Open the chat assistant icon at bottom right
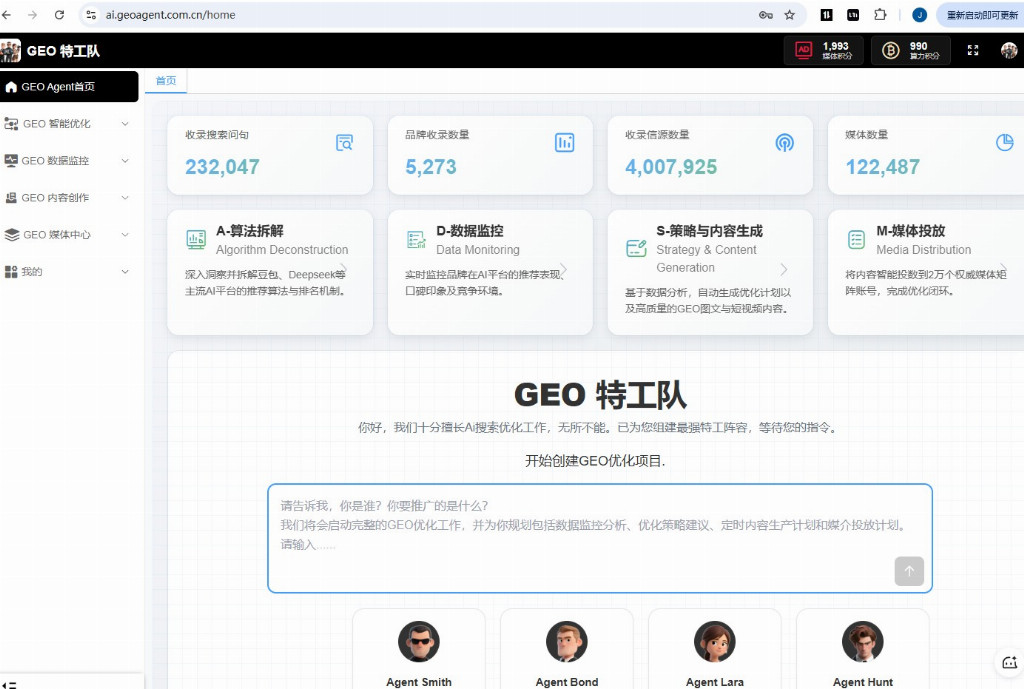Image resolution: width=1024 pixels, height=689 pixels. [1008, 662]
